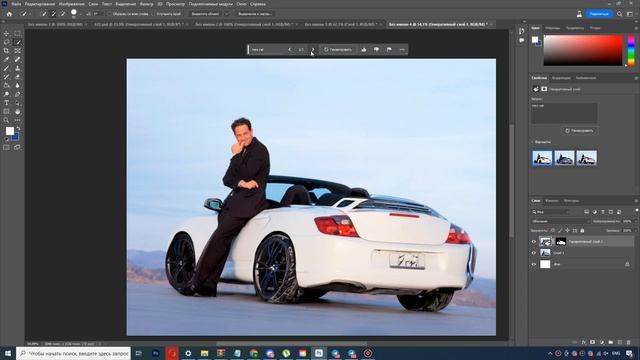Click the flag report icon in task bar

(389, 49)
